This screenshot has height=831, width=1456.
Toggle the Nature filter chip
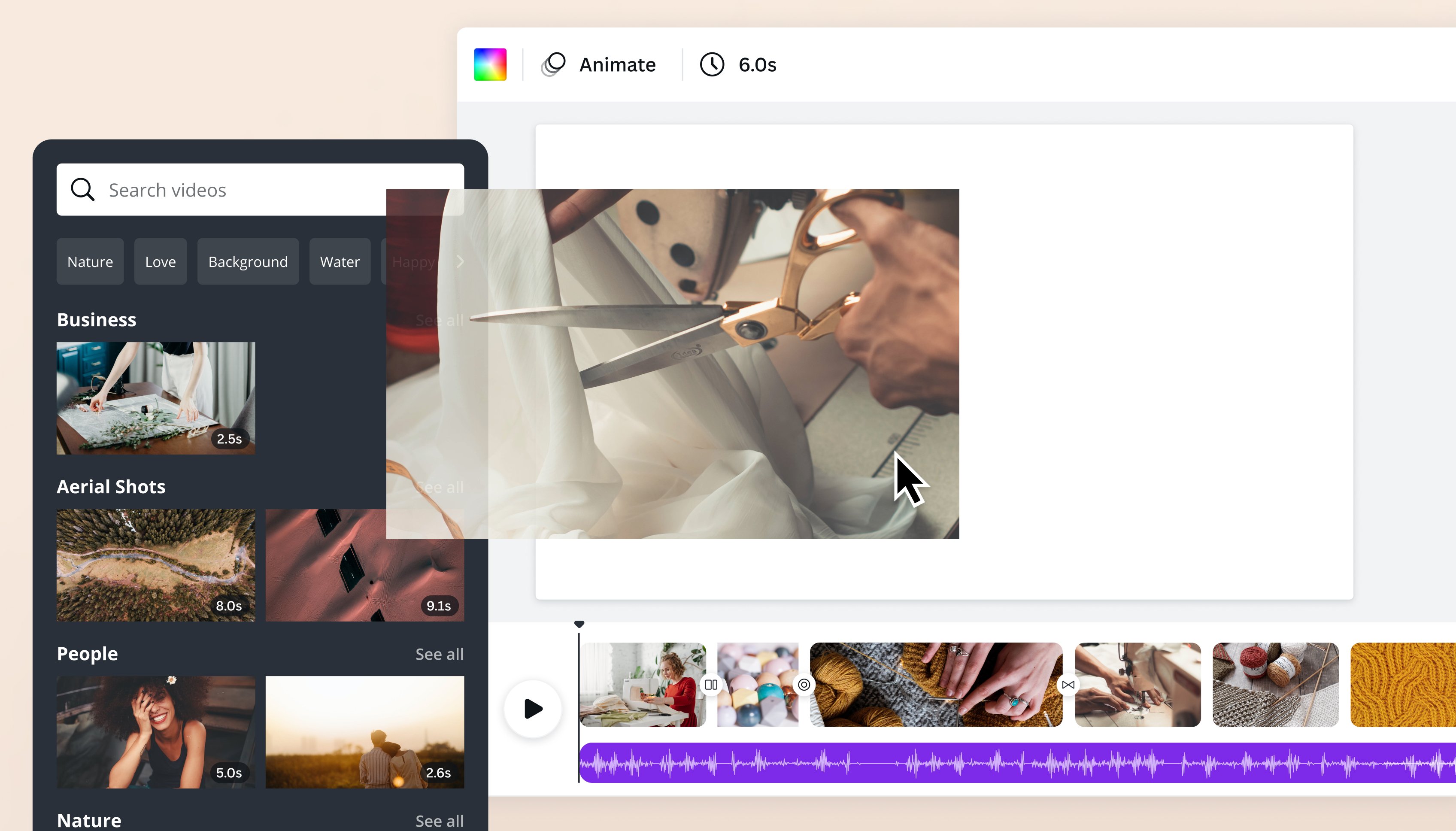click(x=90, y=261)
